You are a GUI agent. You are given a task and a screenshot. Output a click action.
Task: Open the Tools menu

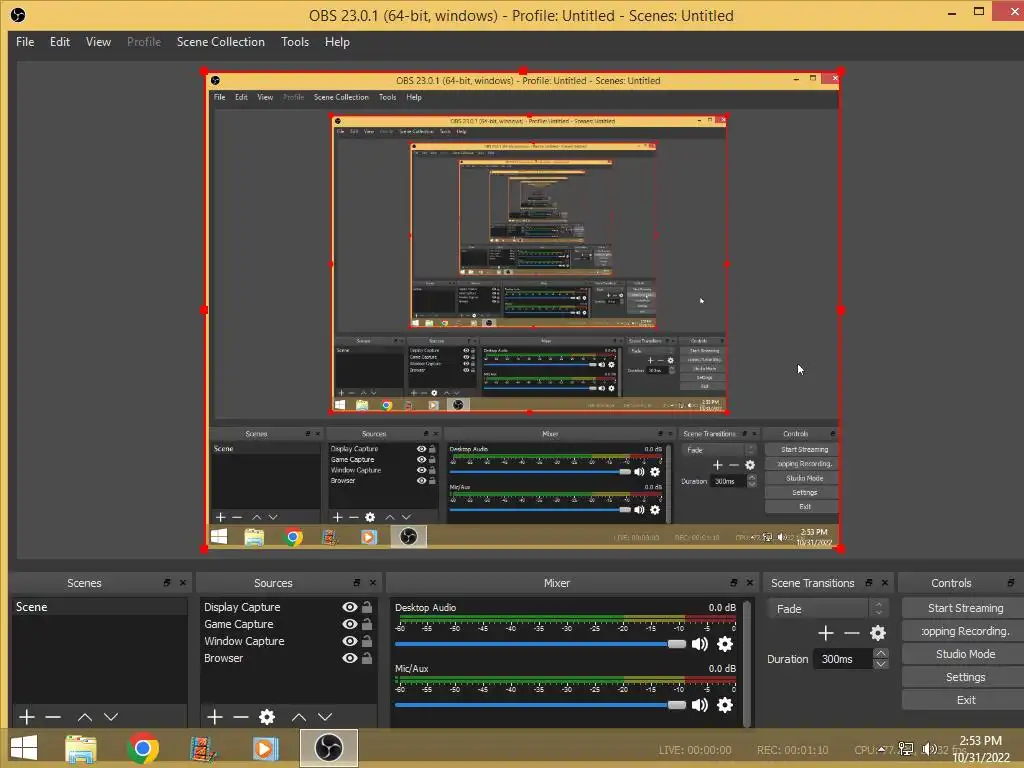tap(295, 42)
